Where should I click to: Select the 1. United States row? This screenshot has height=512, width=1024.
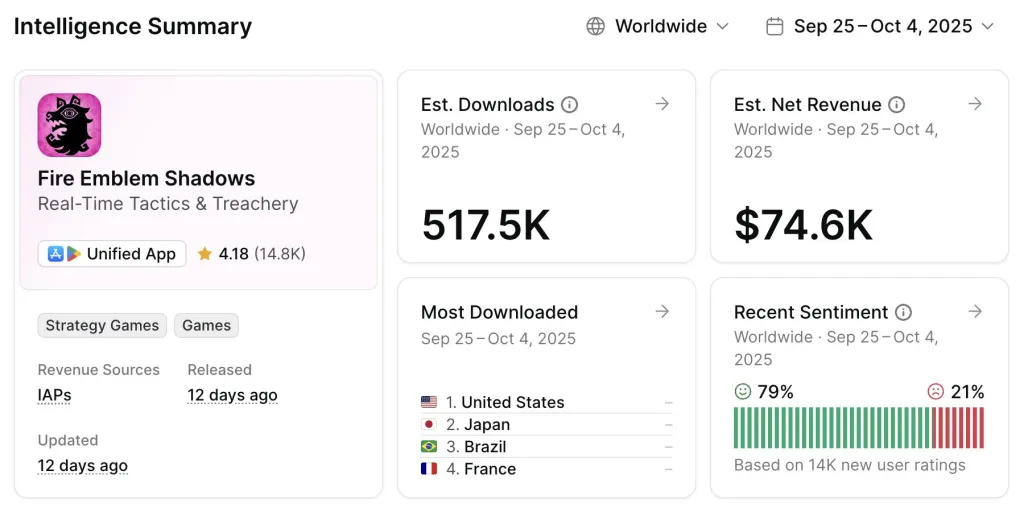click(x=547, y=402)
